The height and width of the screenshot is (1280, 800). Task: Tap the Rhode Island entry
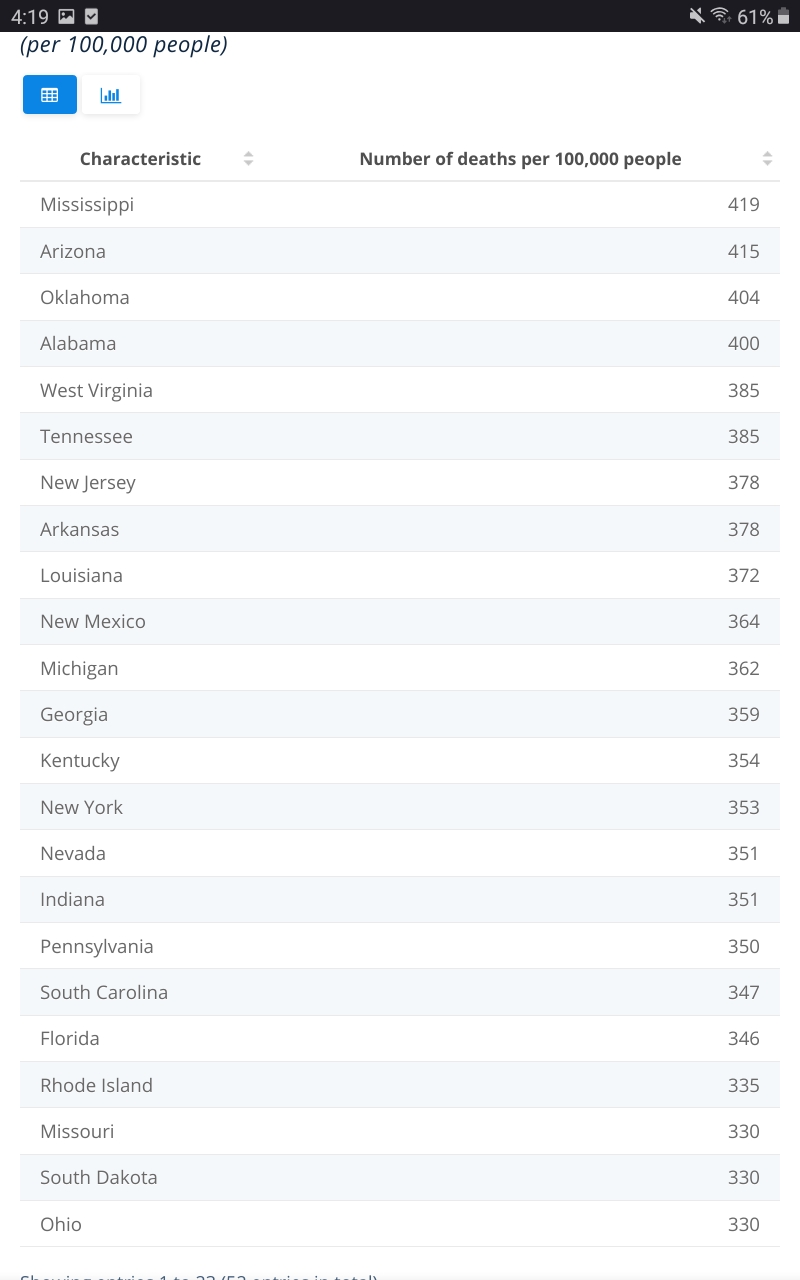400,1085
